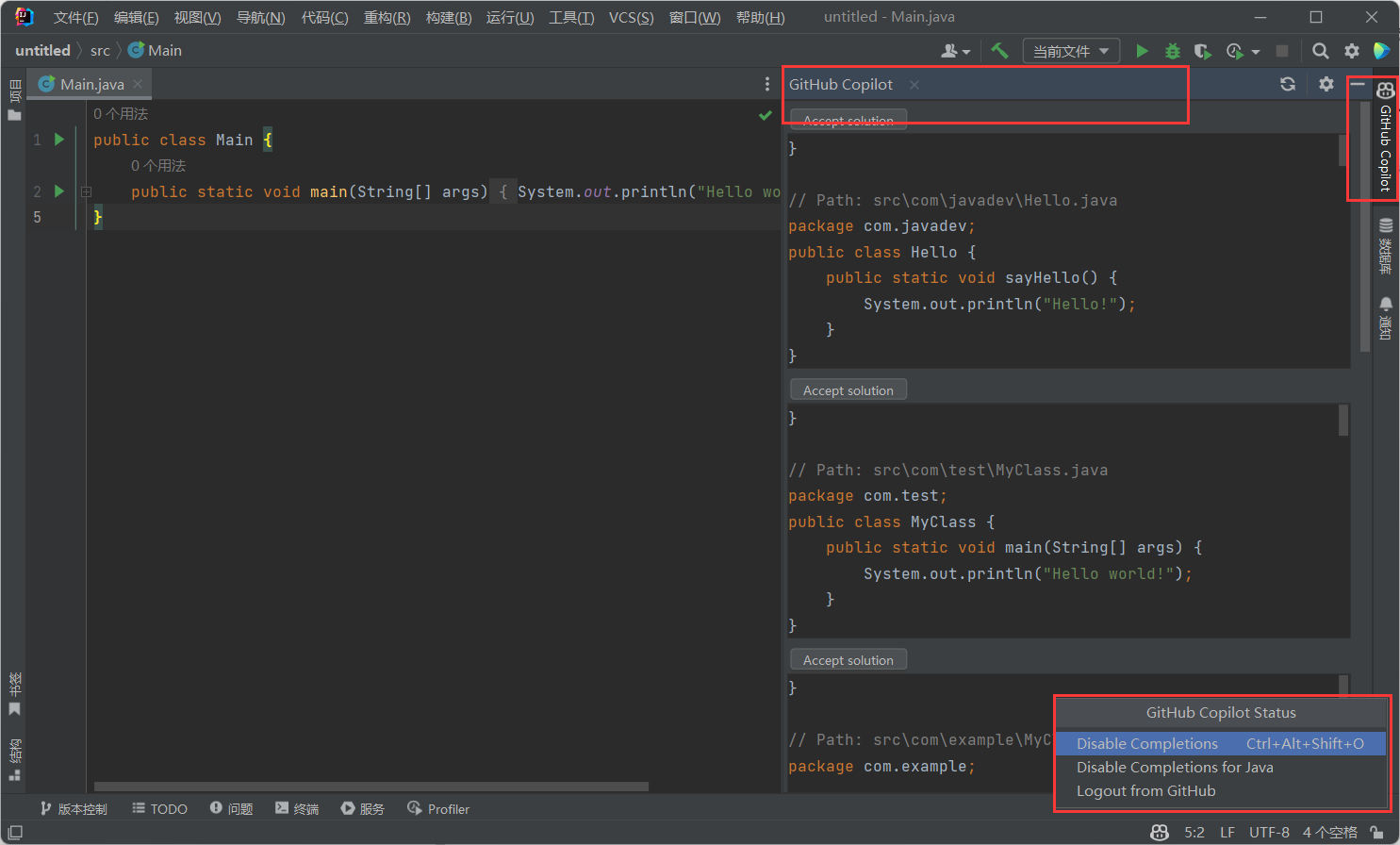1400x845 pixels.
Task: Choose Logout from GitHub
Action: point(1221,791)
